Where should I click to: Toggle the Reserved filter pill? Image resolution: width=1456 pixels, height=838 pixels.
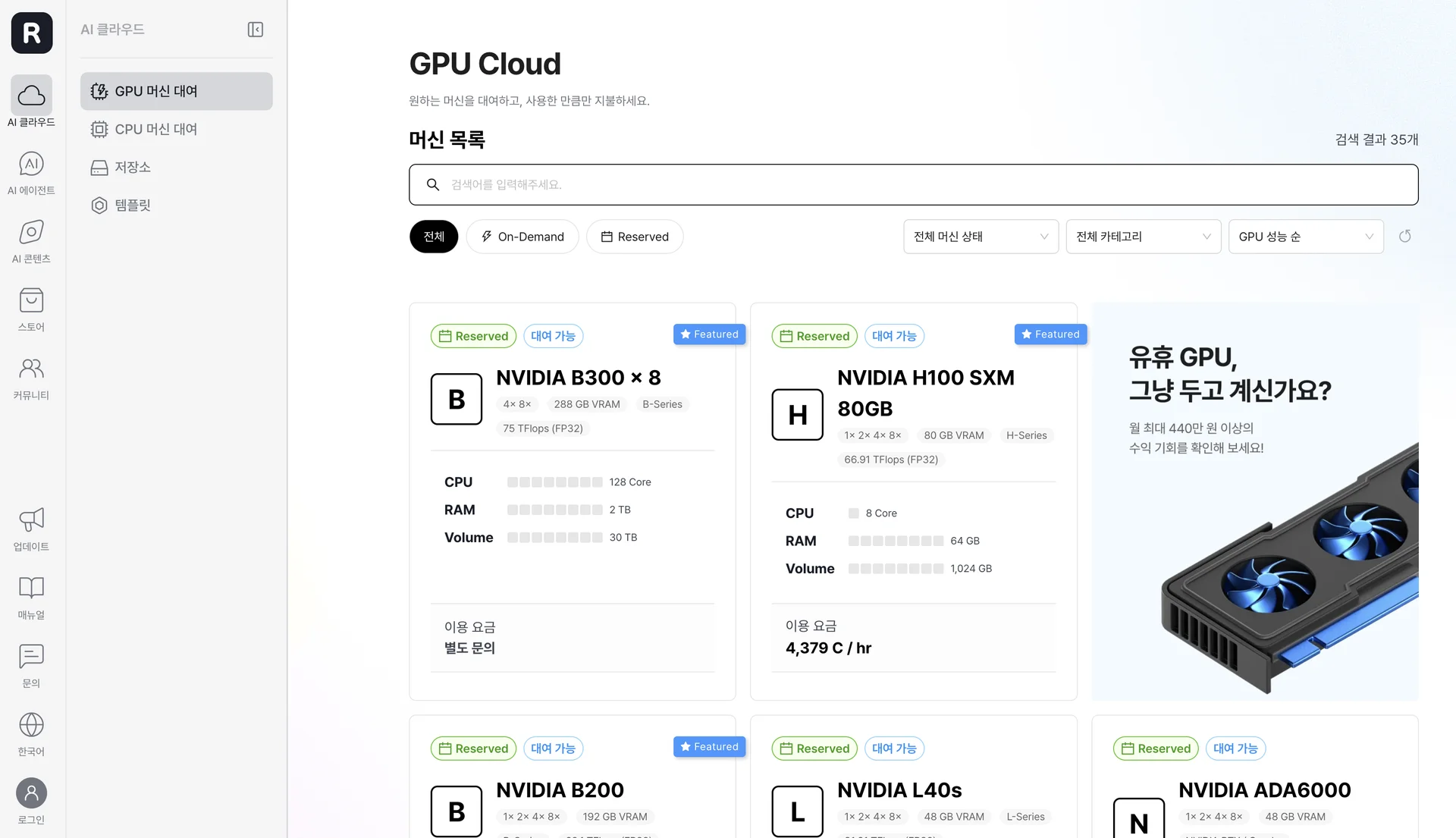click(635, 237)
